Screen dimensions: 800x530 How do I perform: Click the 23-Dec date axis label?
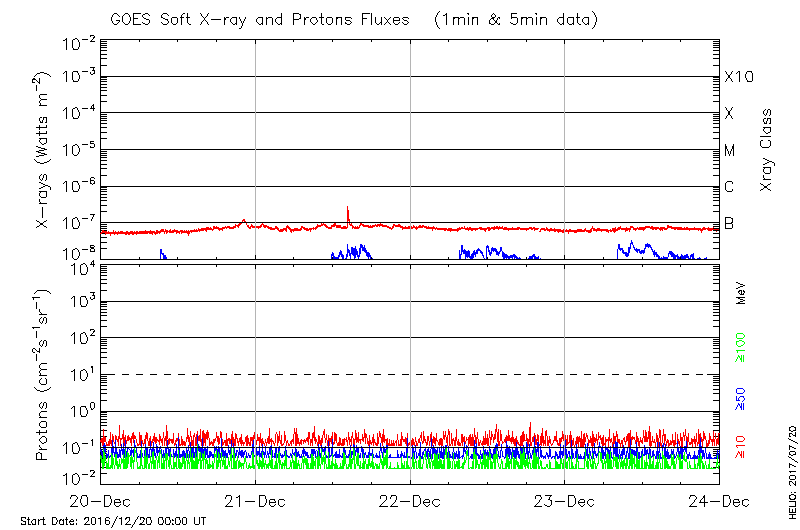coord(565,500)
